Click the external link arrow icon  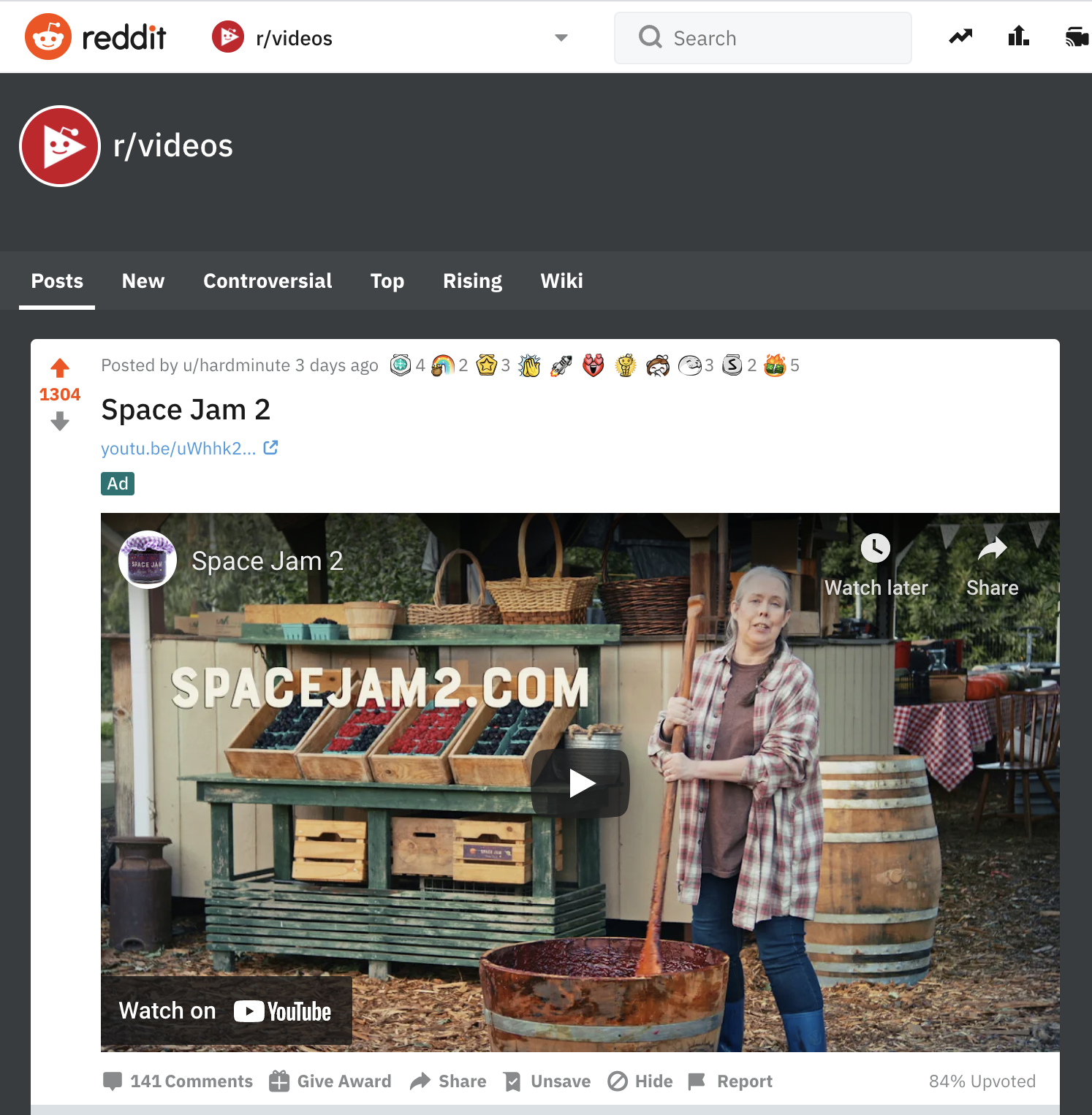(x=270, y=447)
